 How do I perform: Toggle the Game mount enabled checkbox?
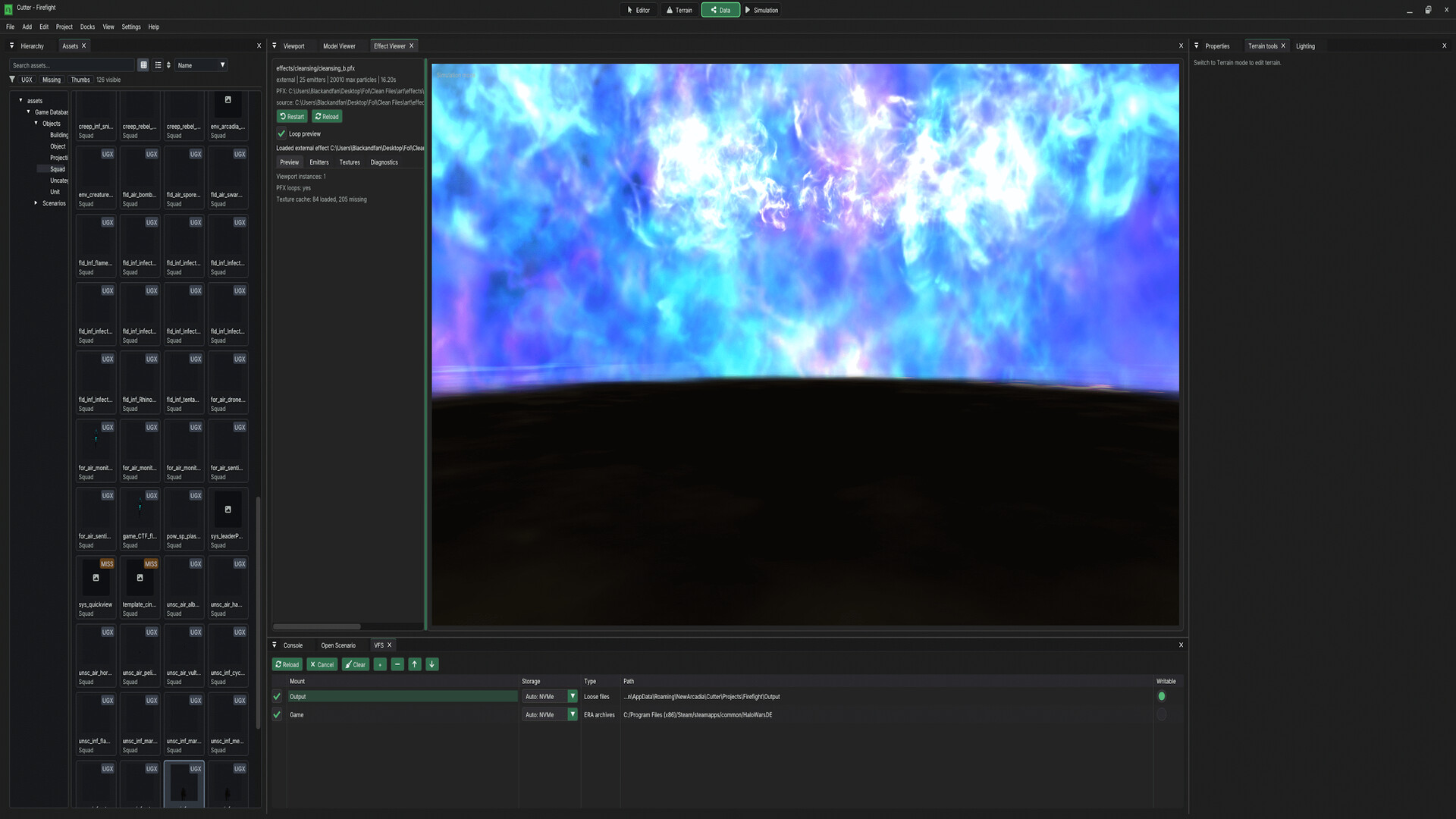tap(277, 714)
